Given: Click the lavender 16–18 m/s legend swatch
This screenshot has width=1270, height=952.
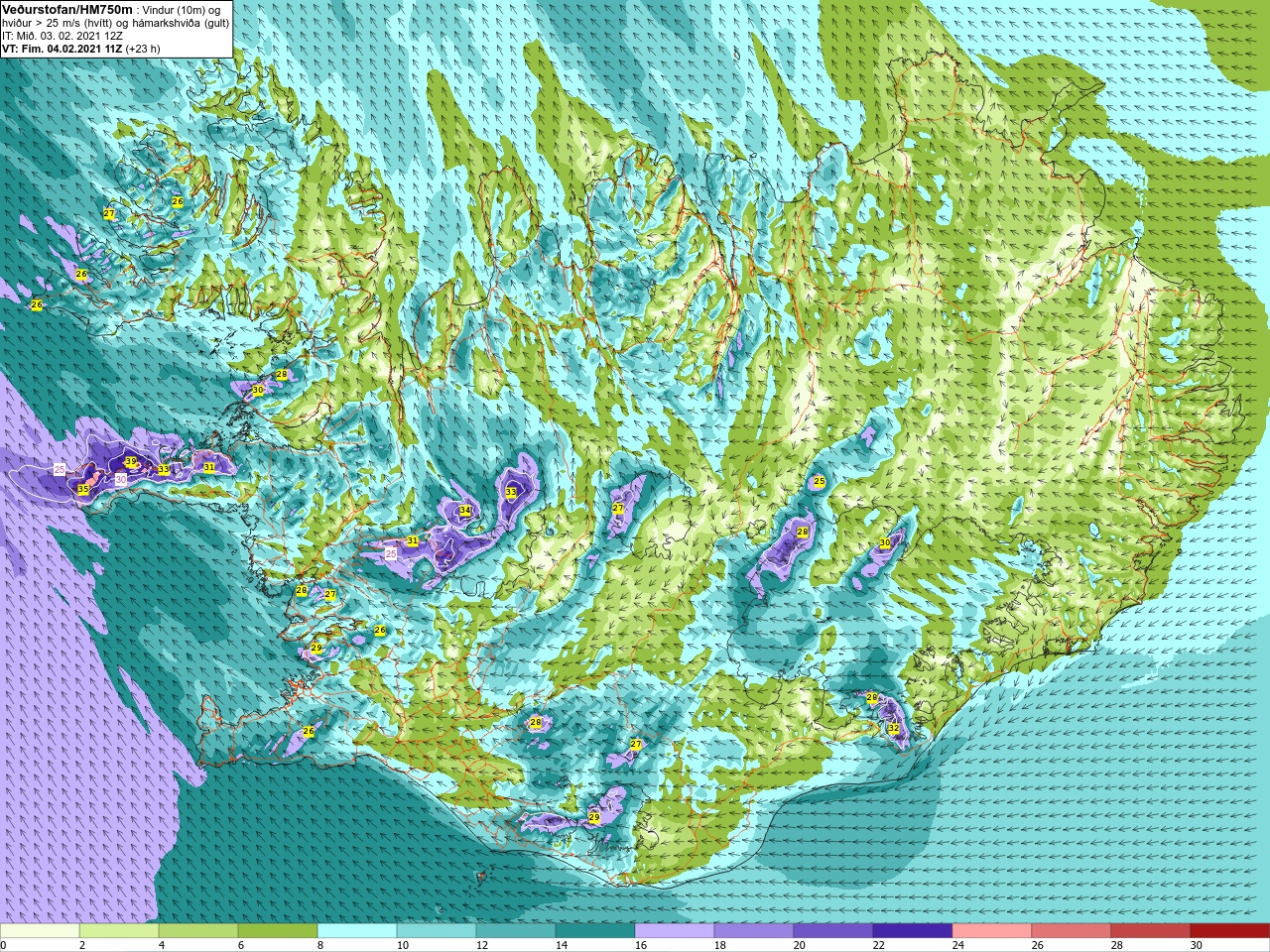Looking at the screenshot, I should point(675,931).
